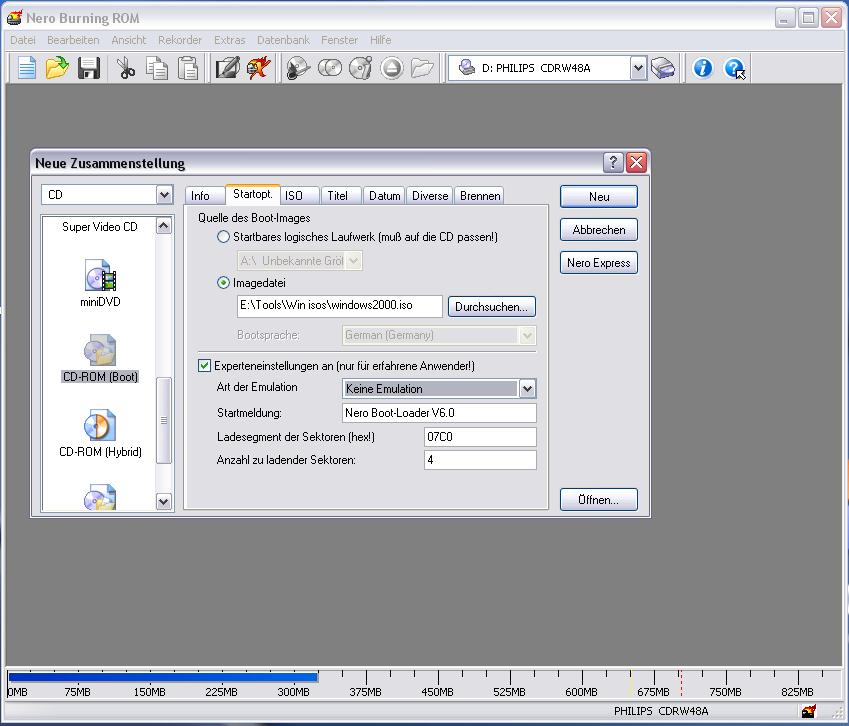Select the CD-ROM (Hybrid) compilation icon
849x726 pixels.
[x=100, y=428]
